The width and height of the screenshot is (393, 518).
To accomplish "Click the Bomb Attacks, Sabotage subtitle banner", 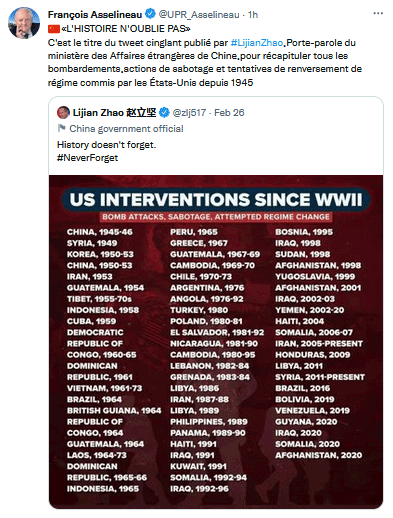I will click(x=216, y=217).
